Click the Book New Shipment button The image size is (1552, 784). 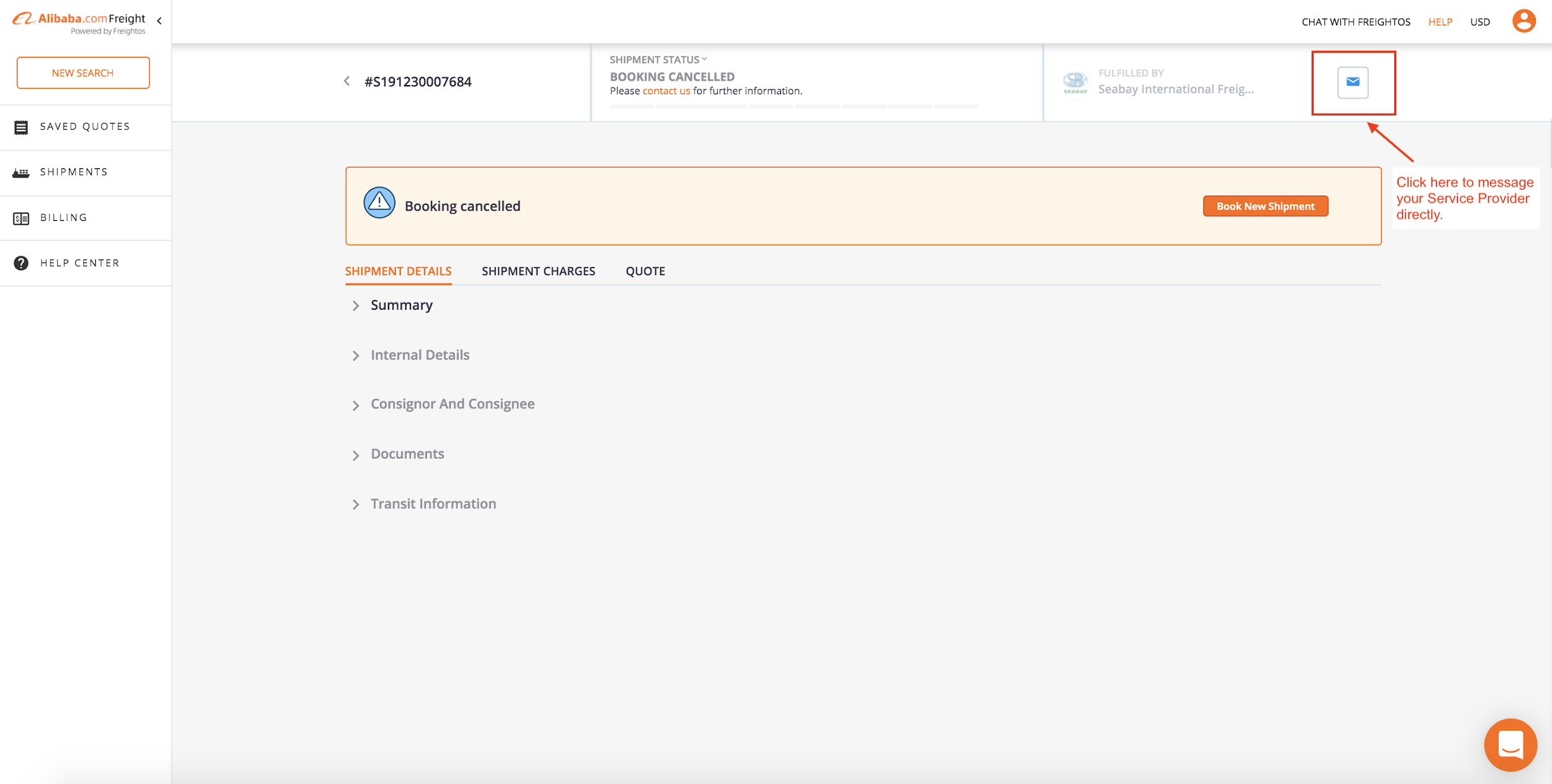(1265, 206)
